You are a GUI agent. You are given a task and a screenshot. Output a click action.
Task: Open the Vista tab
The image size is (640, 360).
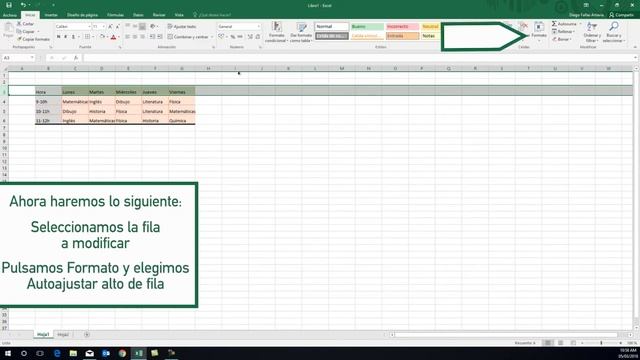[x=179, y=15]
